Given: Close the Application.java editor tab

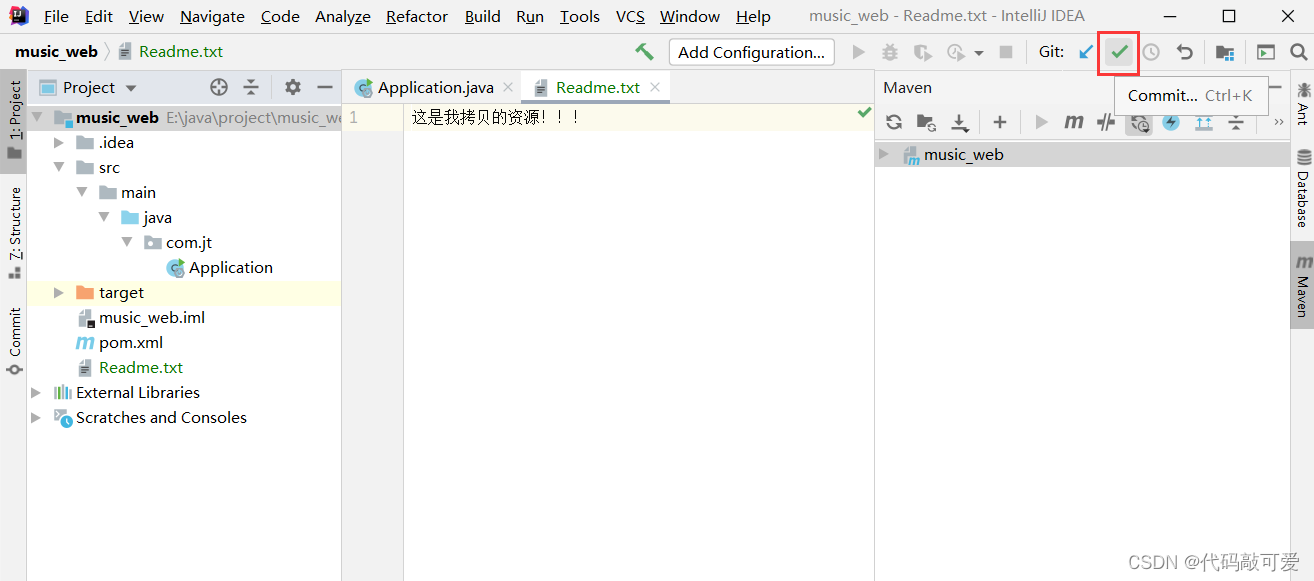Looking at the screenshot, I should tap(508, 87).
